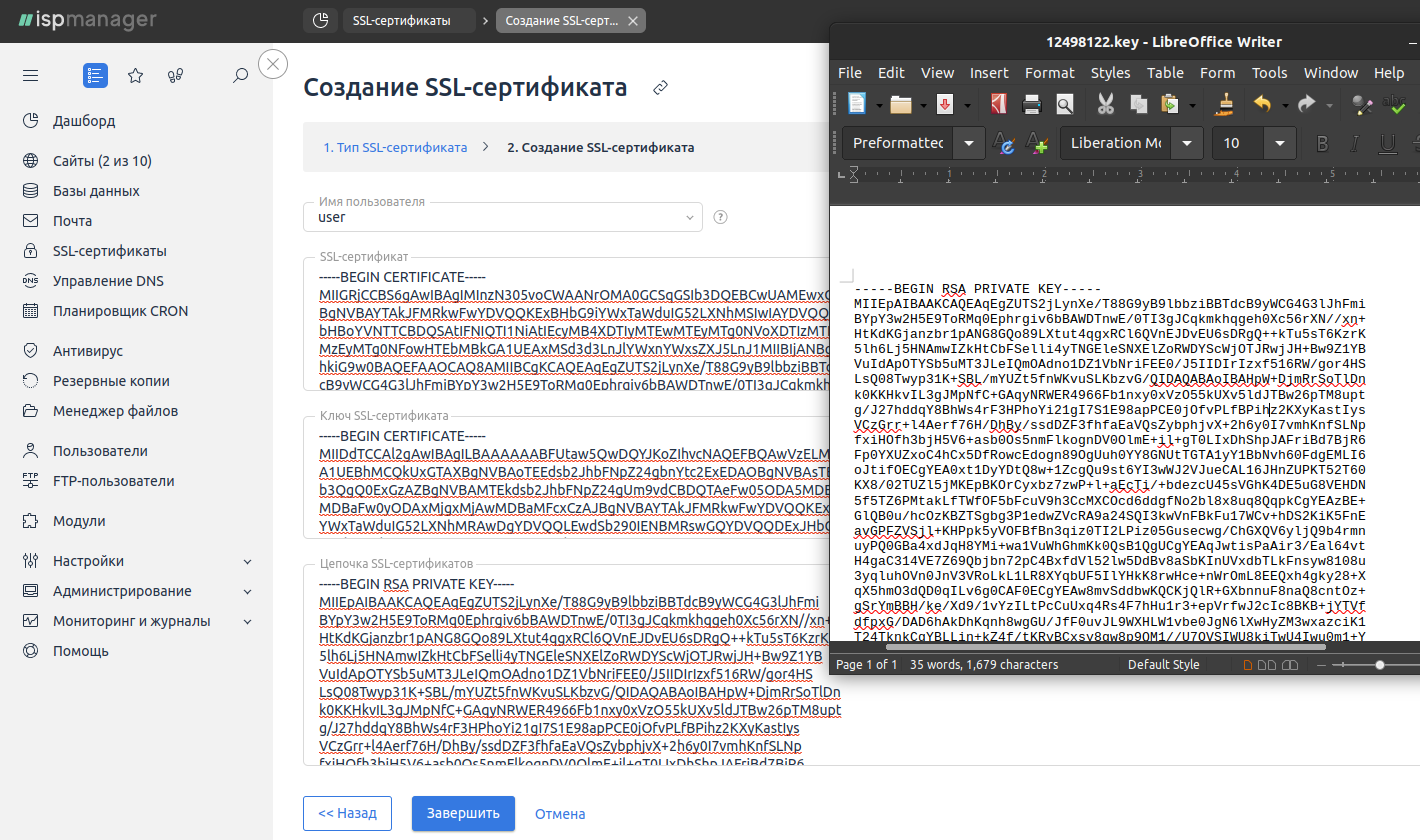The image size is (1420, 840).
Task: Open the Table menu in Writer
Action: (1165, 73)
